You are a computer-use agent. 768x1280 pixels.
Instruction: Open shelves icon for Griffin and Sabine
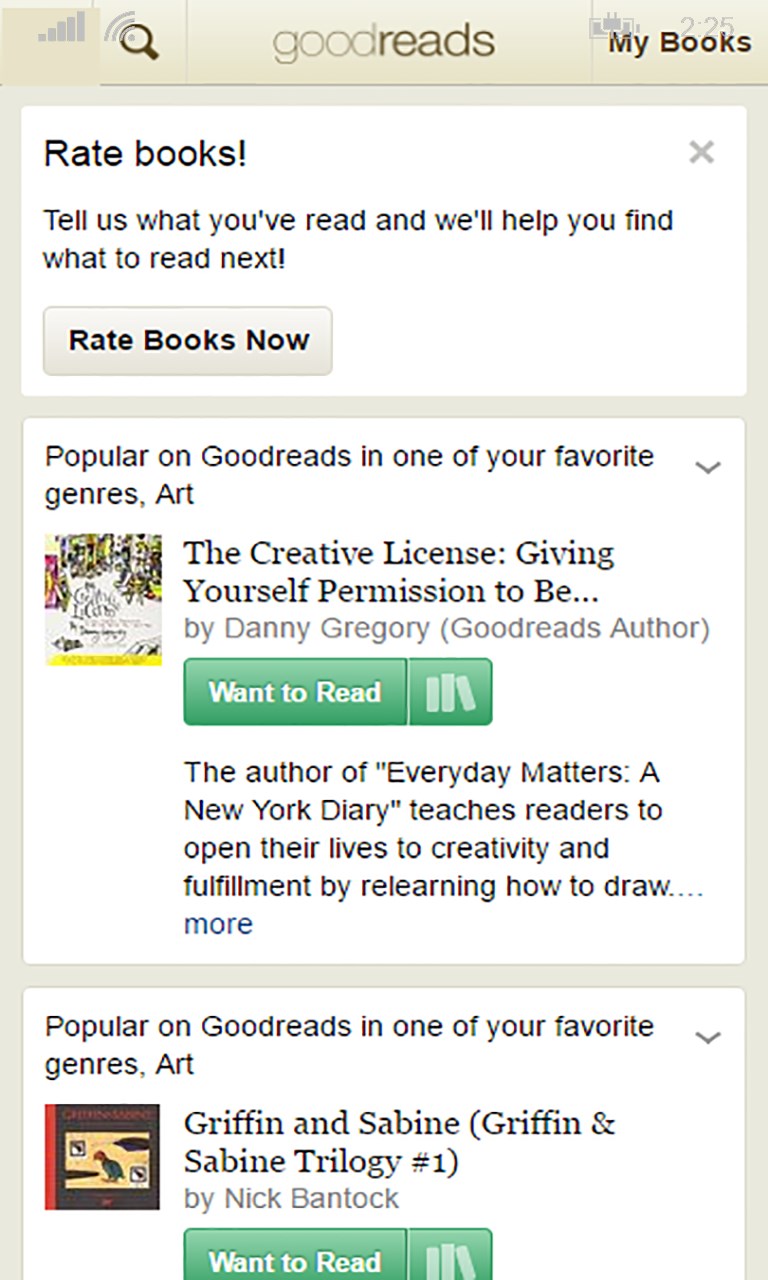(450, 1258)
